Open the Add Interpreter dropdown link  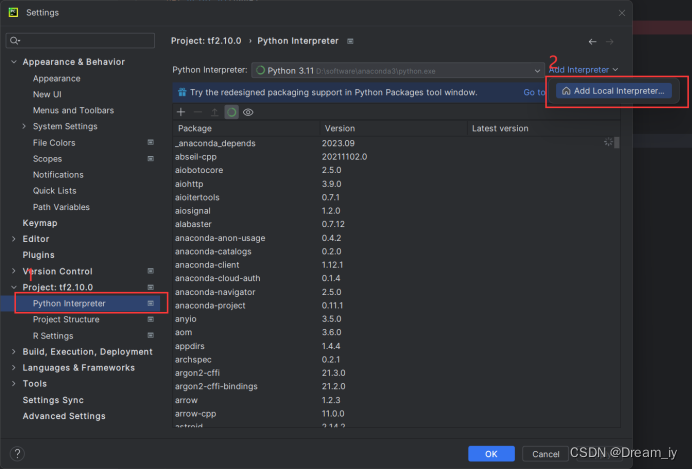coord(583,70)
